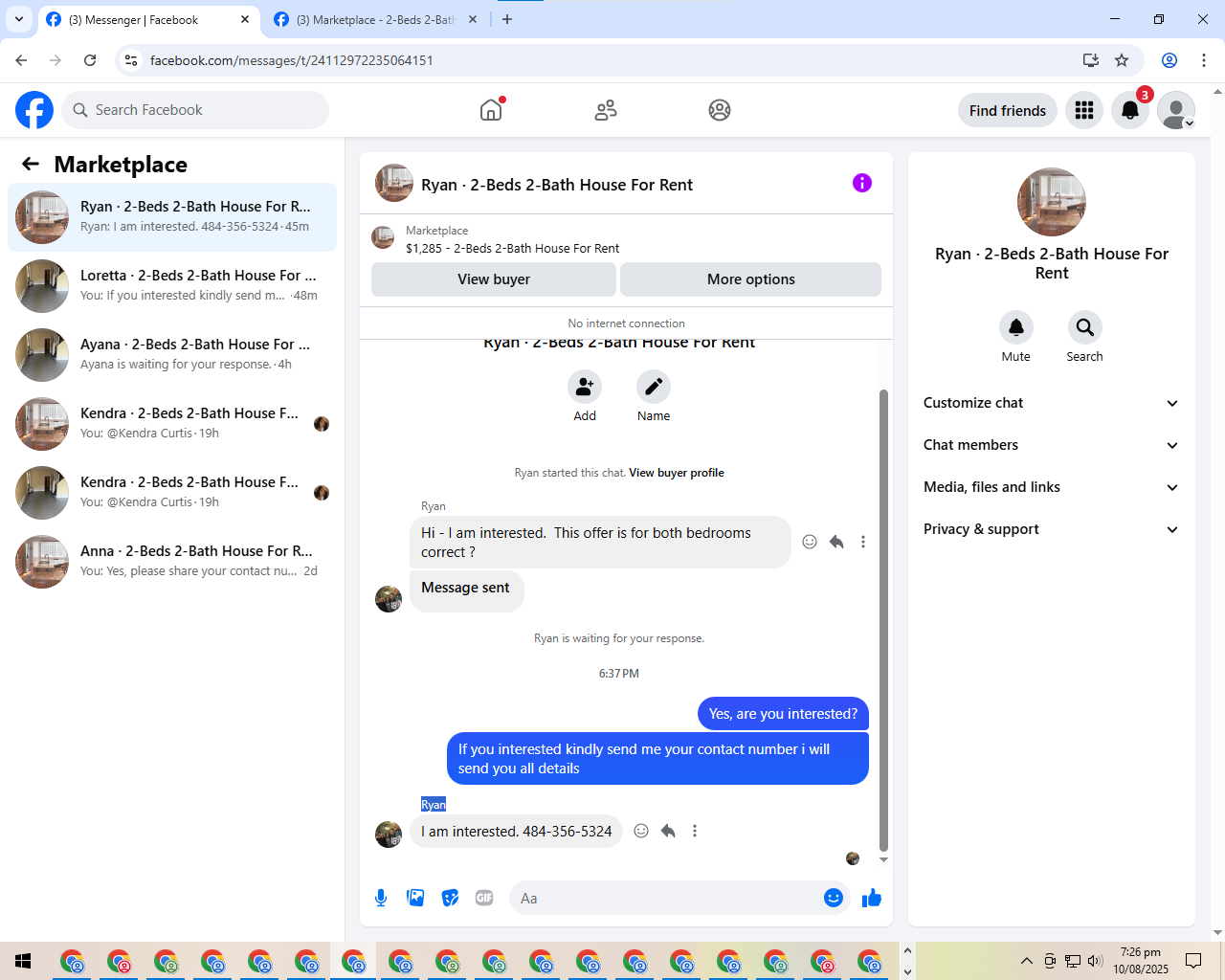The image size is (1225, 980).
Task: Click the browser address bar URL
Action: click(292, 60)
